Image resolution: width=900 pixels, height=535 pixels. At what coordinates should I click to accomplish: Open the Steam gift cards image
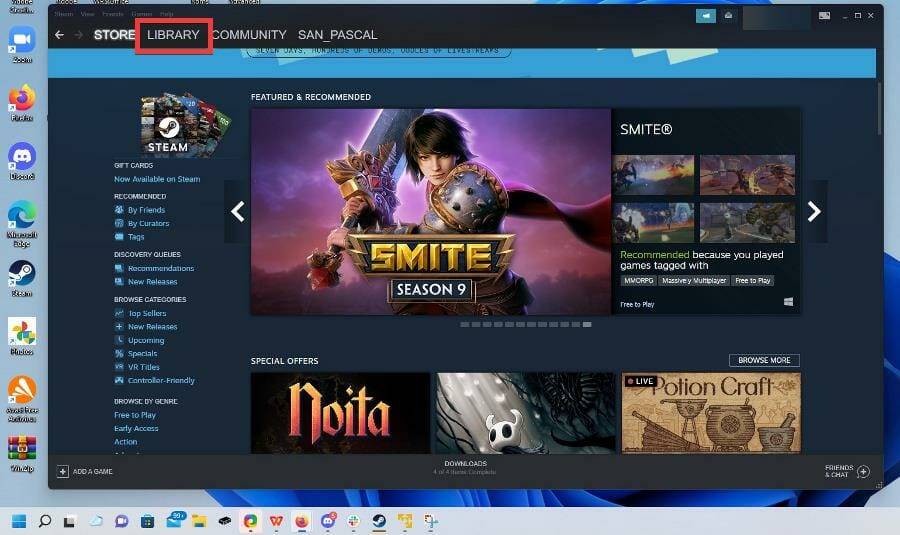pos(185,124)
